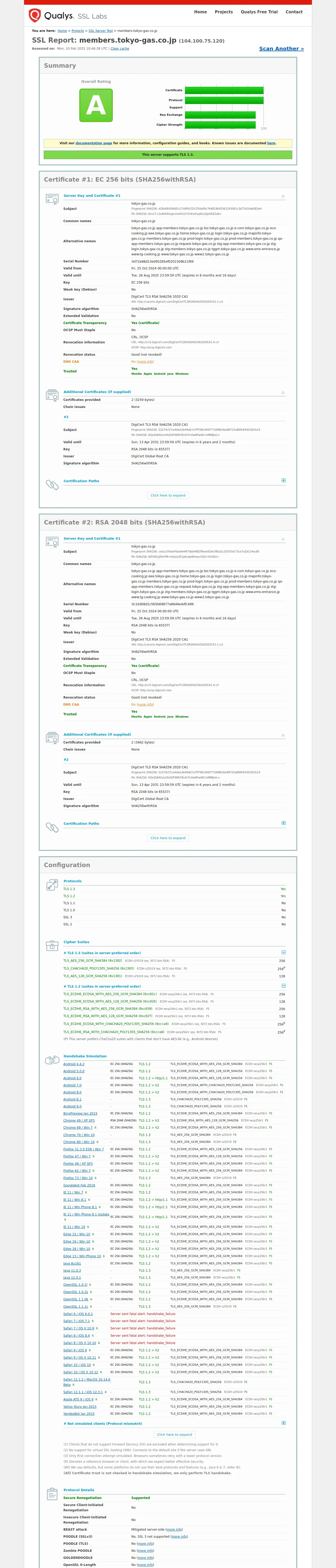
Task: Open Yahoo Slurp Jan 2015 client link
Action: (80, 1407)
